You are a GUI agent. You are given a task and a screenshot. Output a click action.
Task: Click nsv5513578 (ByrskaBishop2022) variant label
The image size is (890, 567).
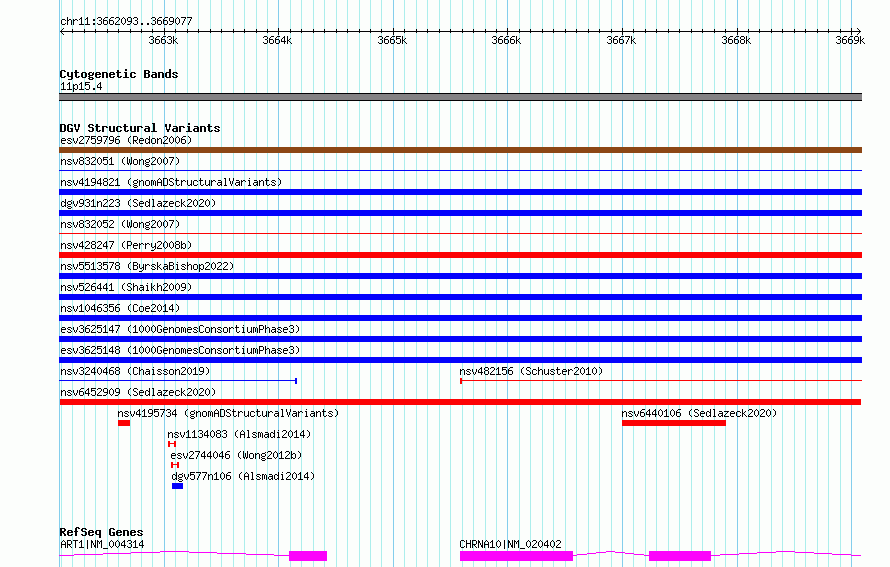(x=147, y=266)
